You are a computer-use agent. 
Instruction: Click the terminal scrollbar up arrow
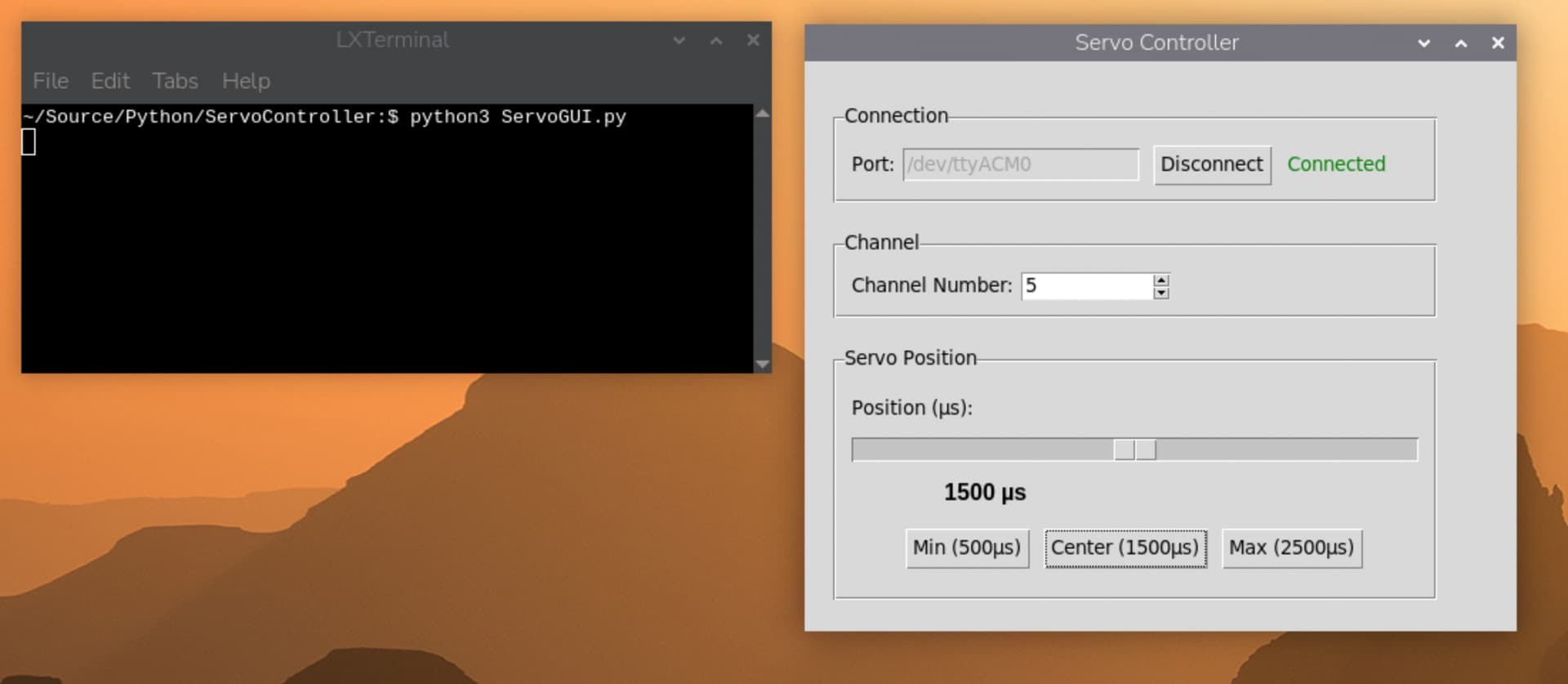763,114
